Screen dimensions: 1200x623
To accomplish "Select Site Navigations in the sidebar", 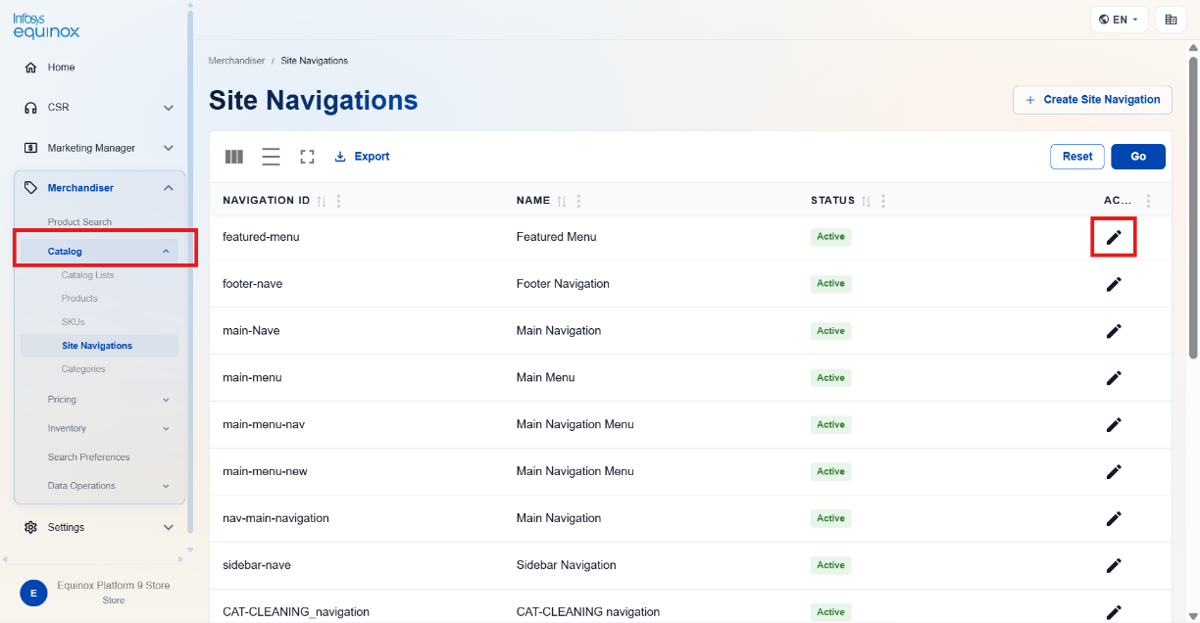I will tap(97, 346).
